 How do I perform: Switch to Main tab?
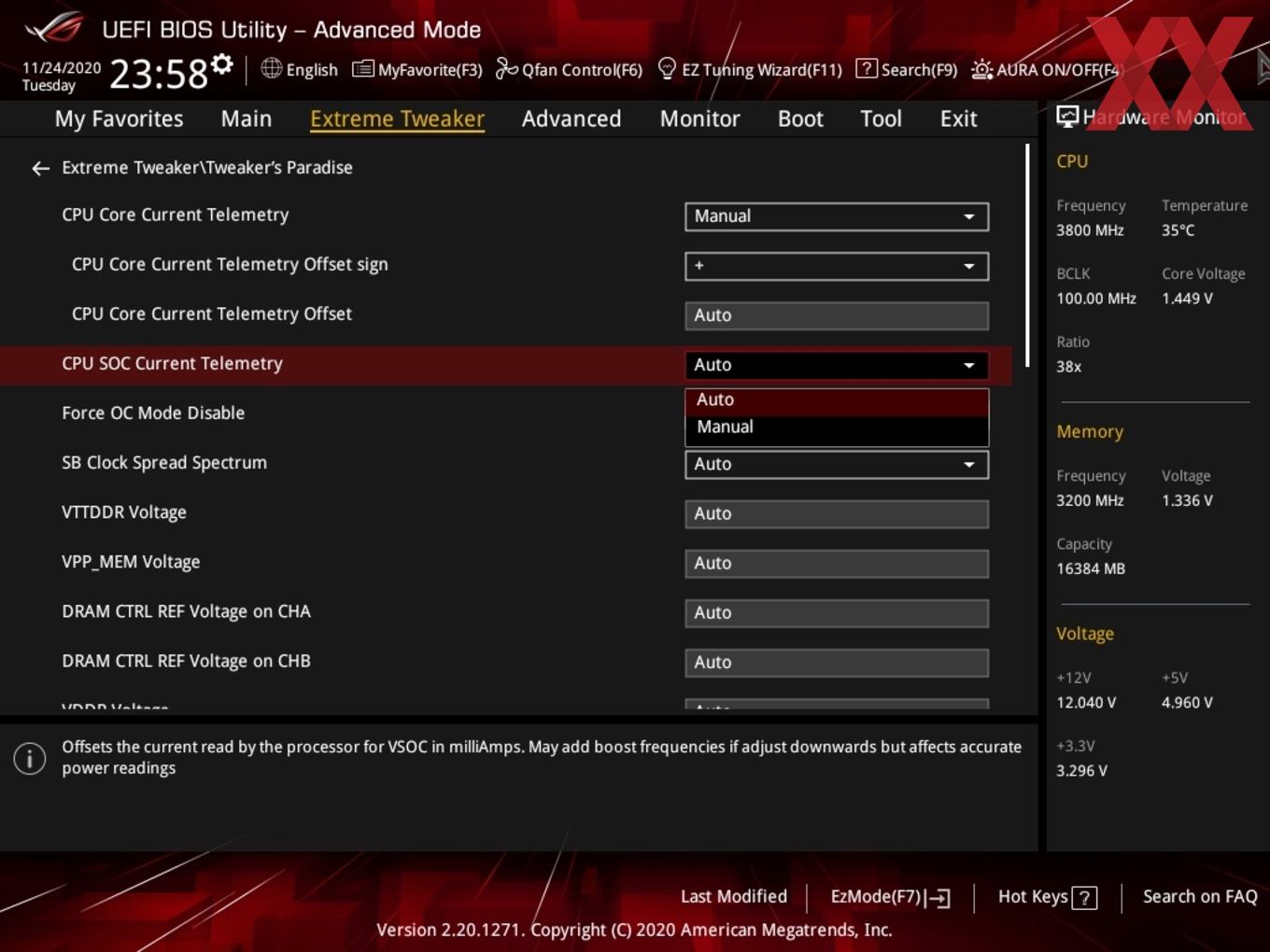point(247,119)
